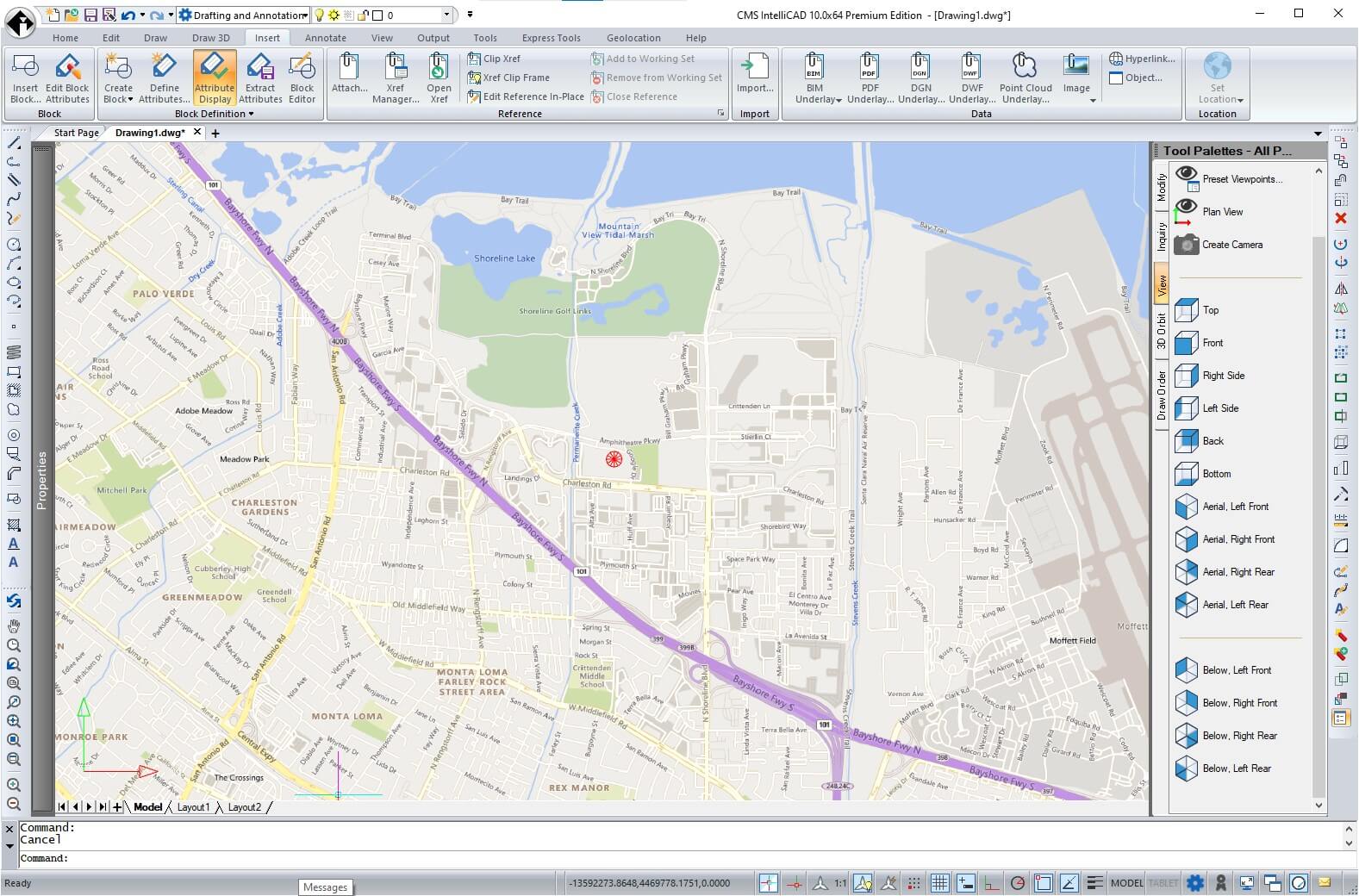Click Create Camera in Tool Palettes
Image resolution: width=1359 pixels, height=896 pixels.
[1231, 245]
